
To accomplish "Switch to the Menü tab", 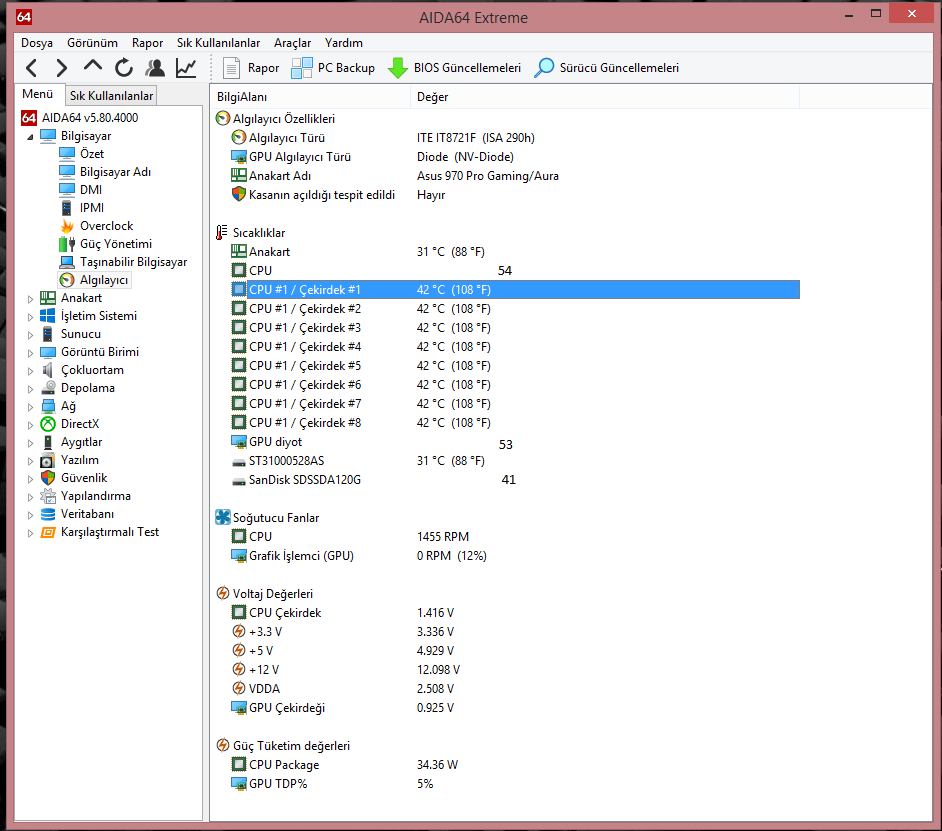I will (x=38, y=94).
